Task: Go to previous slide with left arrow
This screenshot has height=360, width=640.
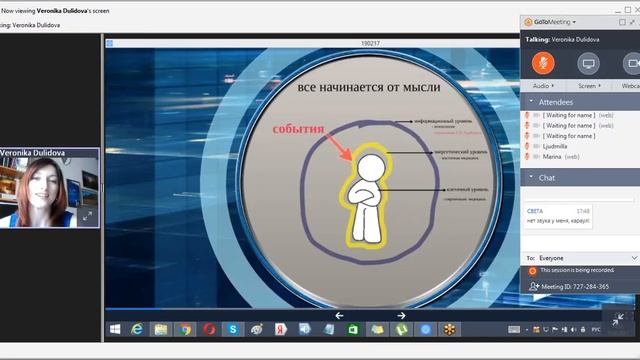Action: tap(339, 316)
